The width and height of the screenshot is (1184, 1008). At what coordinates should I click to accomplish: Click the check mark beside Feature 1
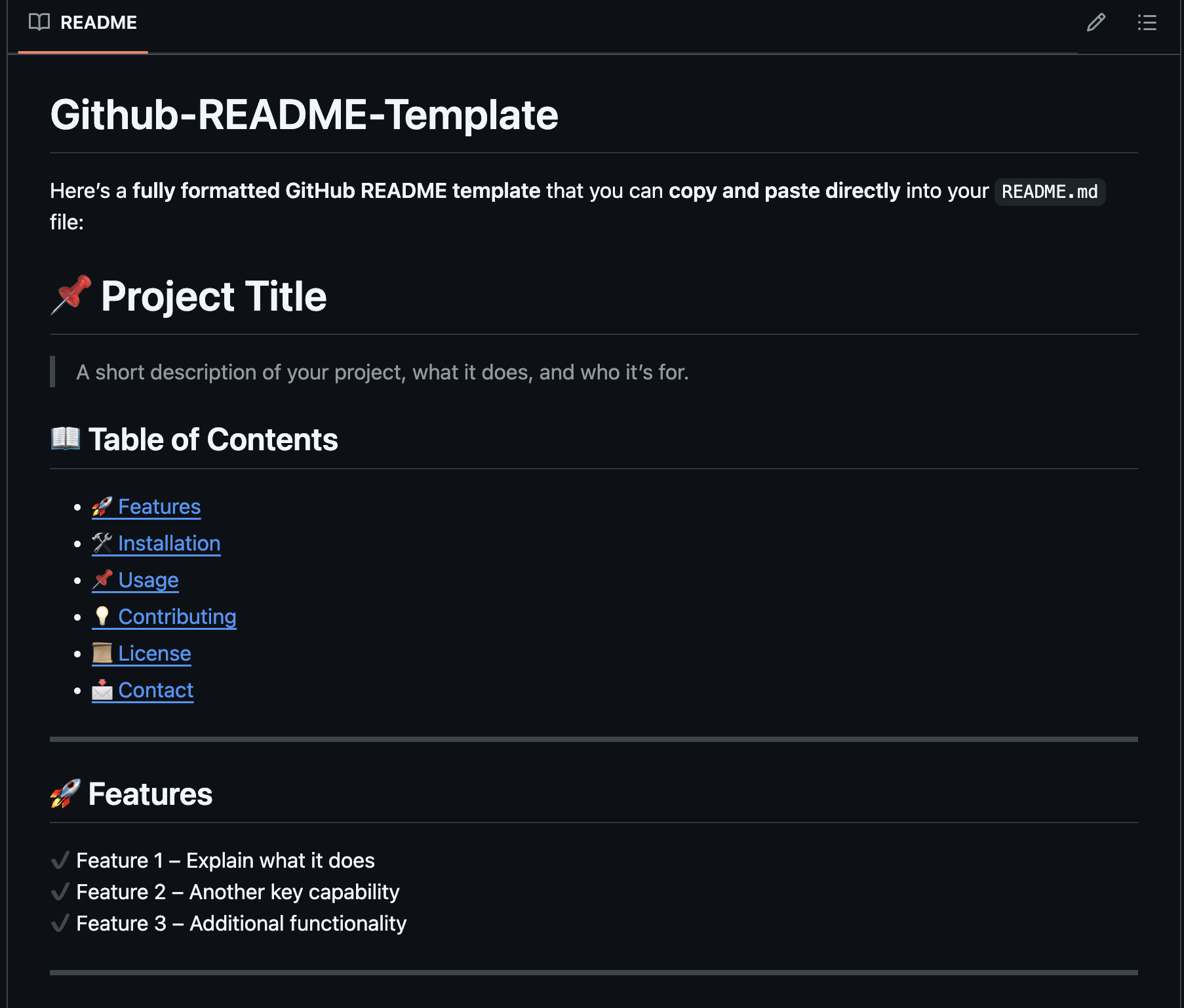coord(60,860)
